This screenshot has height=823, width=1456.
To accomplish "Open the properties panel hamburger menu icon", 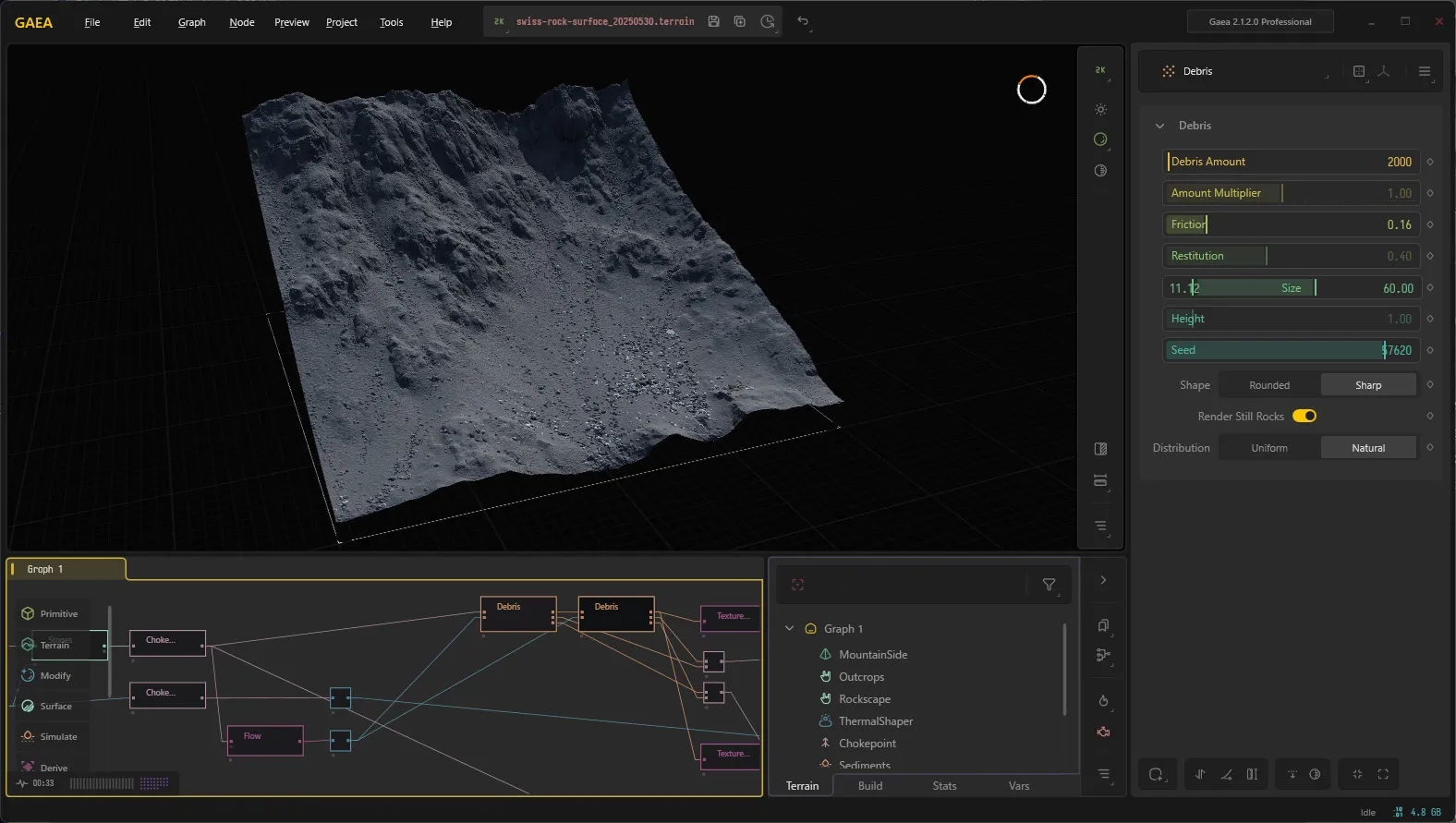I will coord(1424,71).
